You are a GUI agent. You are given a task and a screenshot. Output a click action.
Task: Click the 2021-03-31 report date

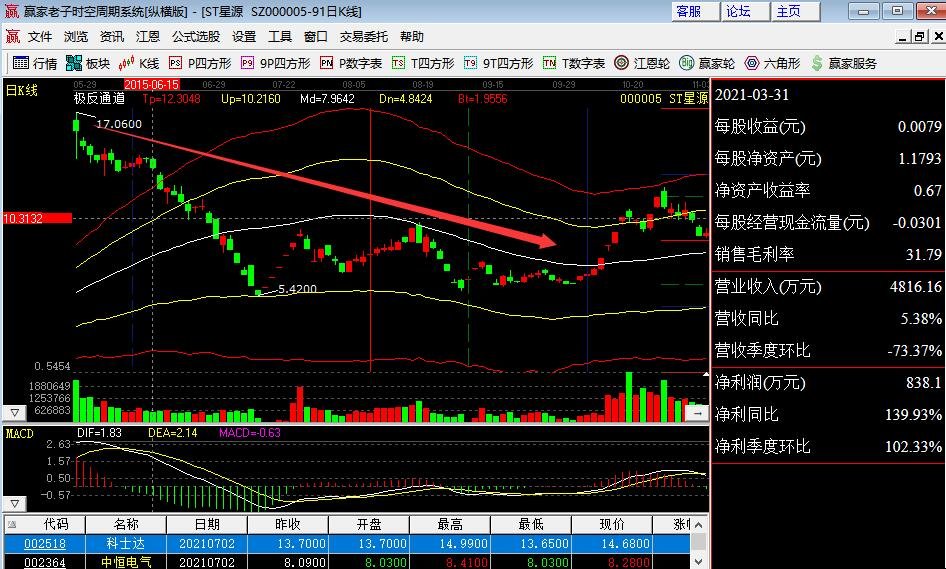tap(752, 95)
